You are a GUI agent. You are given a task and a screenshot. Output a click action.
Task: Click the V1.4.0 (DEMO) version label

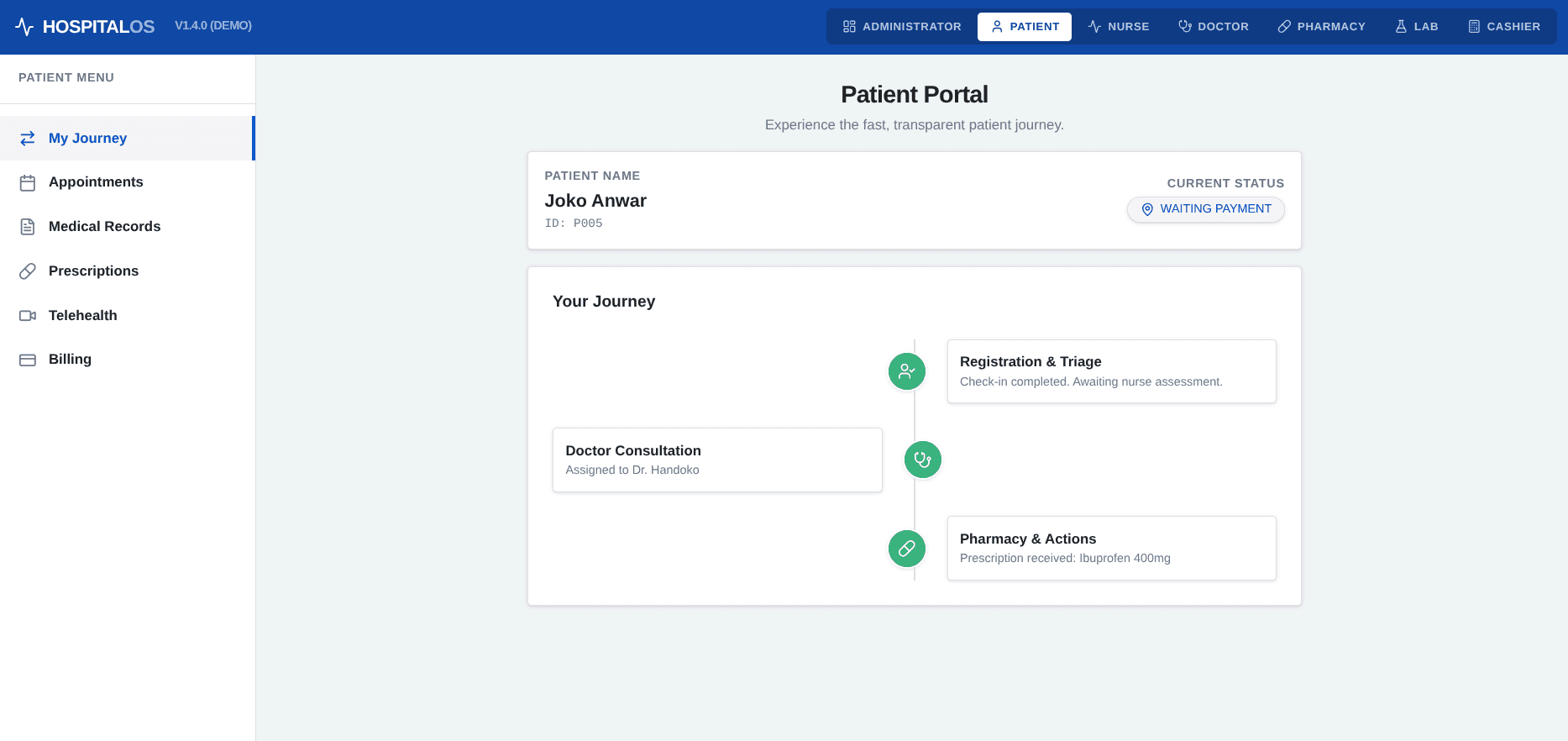tap(213, 26)
